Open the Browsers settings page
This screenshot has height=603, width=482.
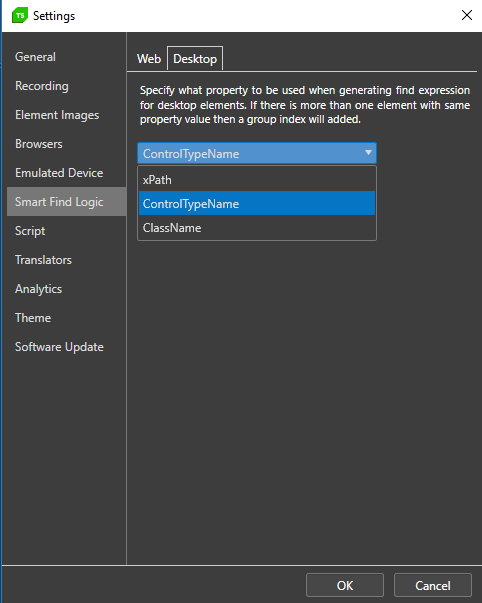pos(38,144)
